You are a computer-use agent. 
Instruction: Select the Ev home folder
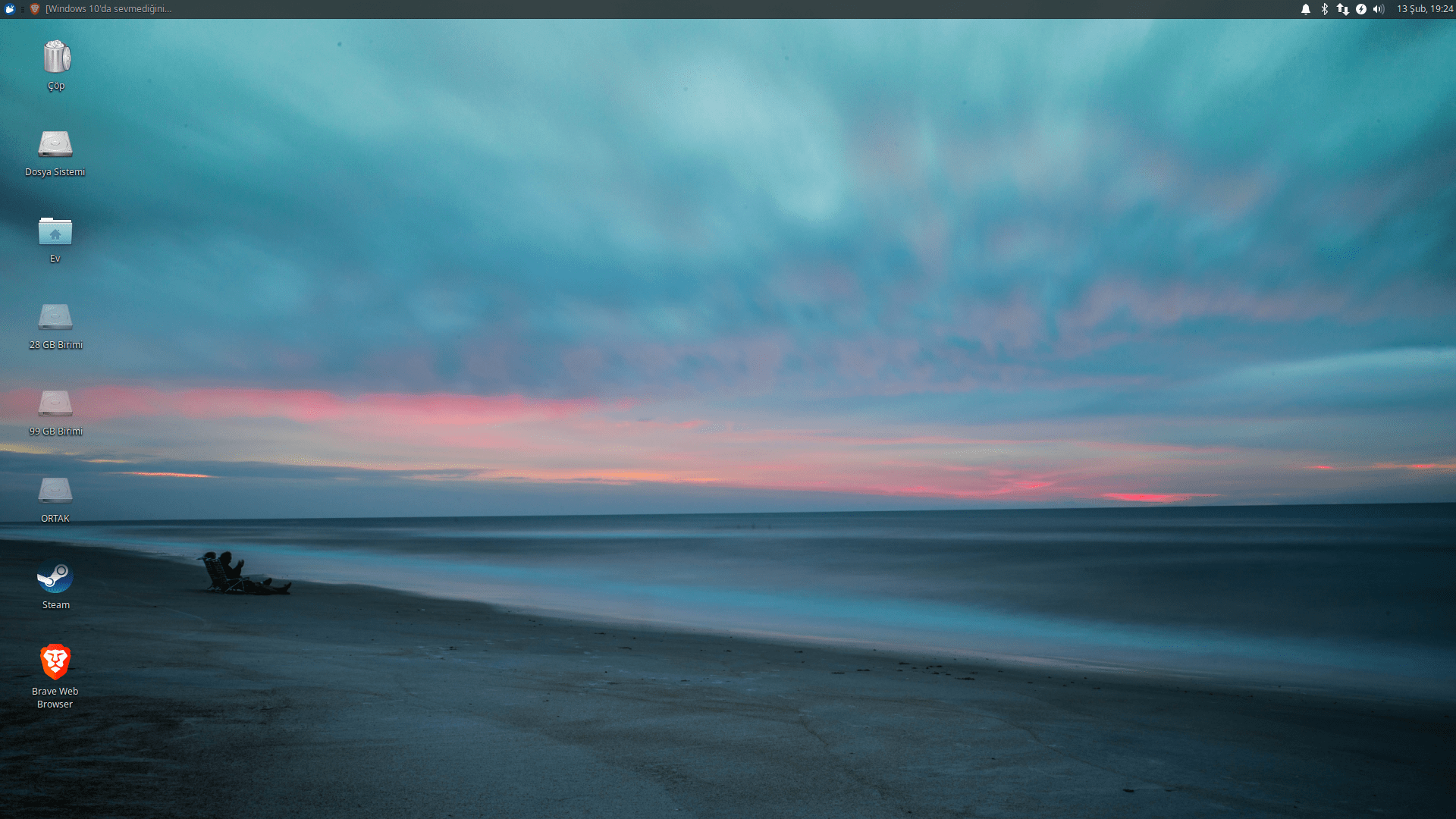pos(55,231)
